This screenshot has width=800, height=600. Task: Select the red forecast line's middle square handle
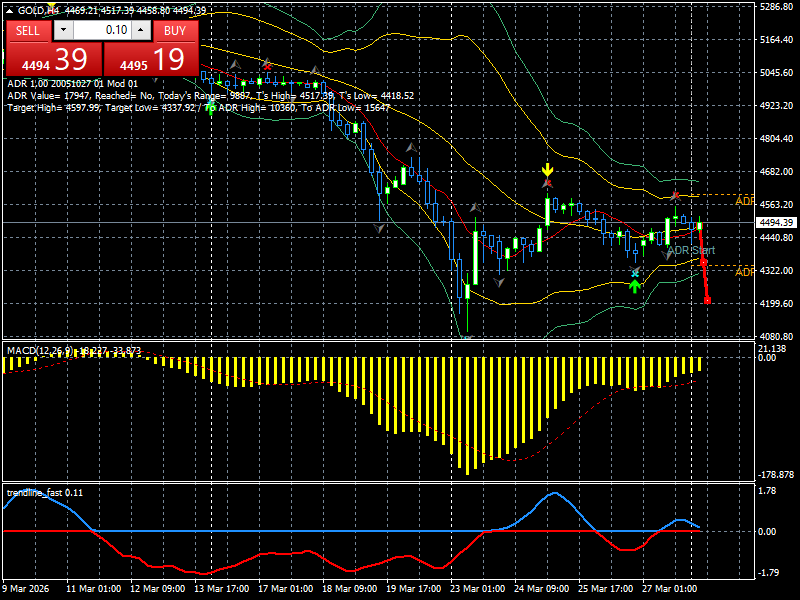coord(703,262)
